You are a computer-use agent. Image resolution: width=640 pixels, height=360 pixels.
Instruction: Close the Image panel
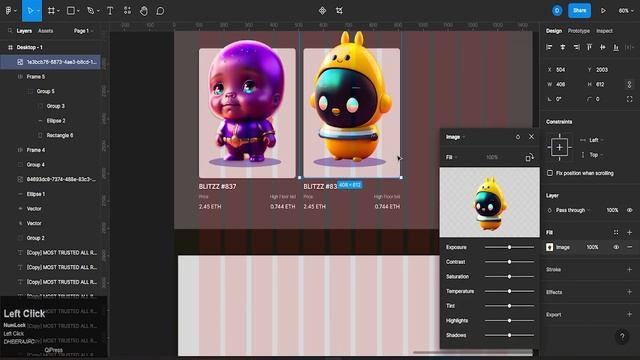tap(531, 137)
